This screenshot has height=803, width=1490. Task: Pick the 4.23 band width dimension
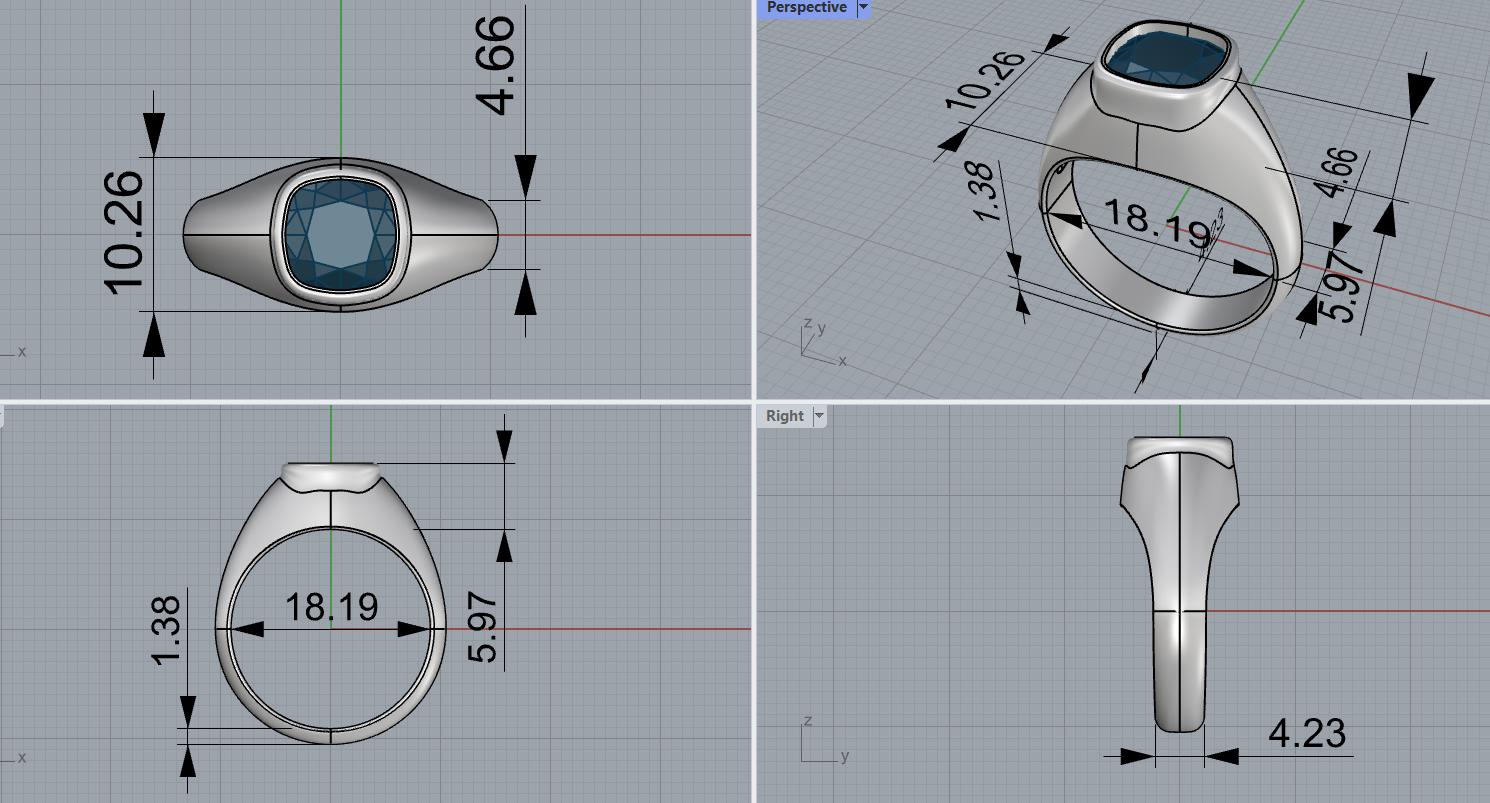point(1306,734)
